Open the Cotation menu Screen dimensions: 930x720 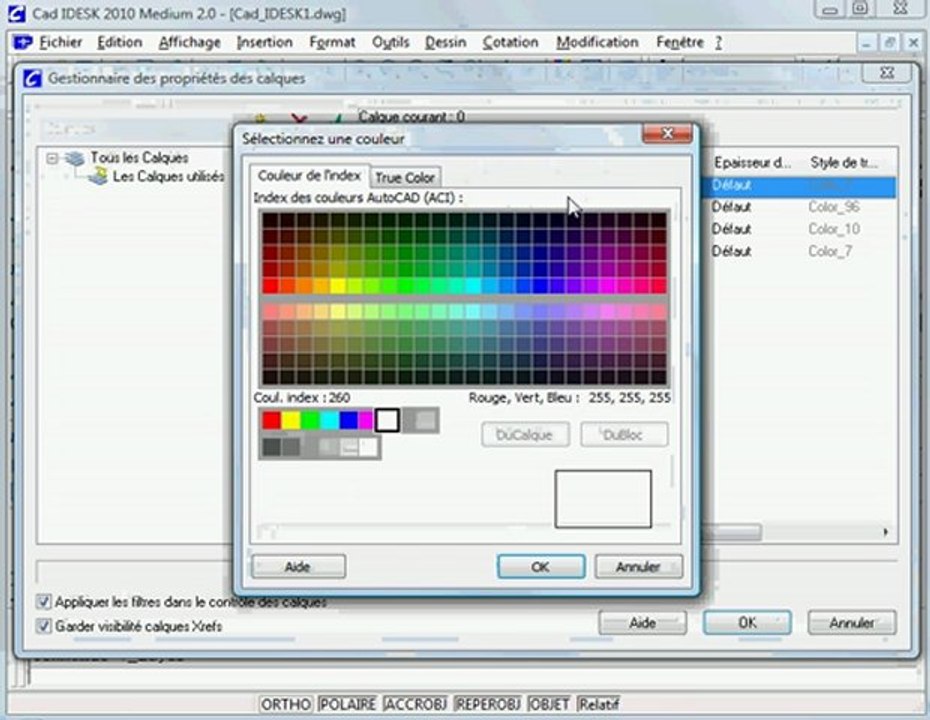click(510, 43)
